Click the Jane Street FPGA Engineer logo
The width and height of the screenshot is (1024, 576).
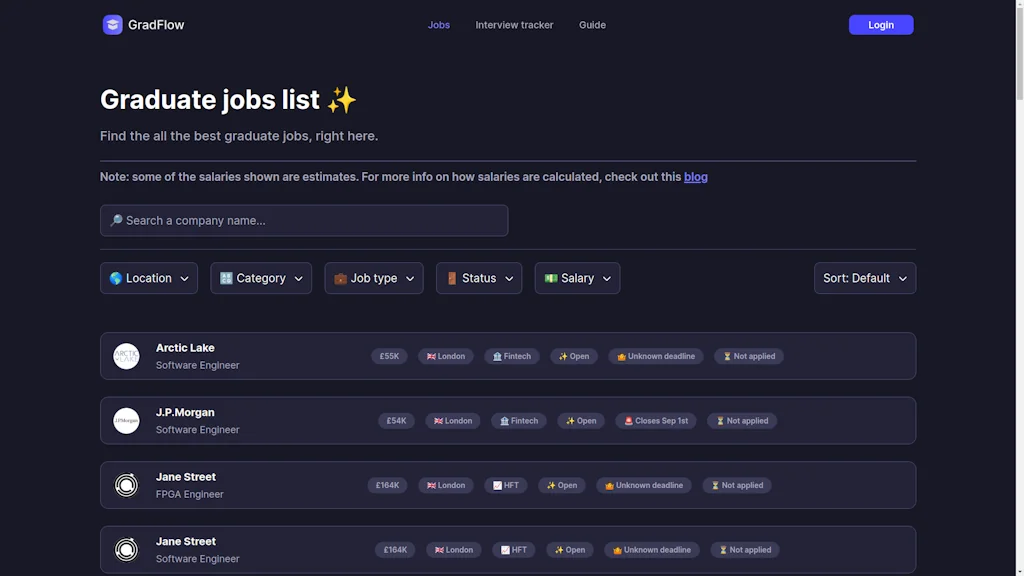[126, 484]
